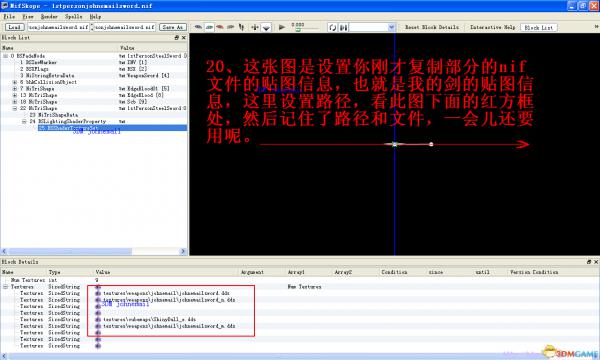Select the 2 BSXFlags block
This screenshot has height=360, width=600.
click(34, 69)
